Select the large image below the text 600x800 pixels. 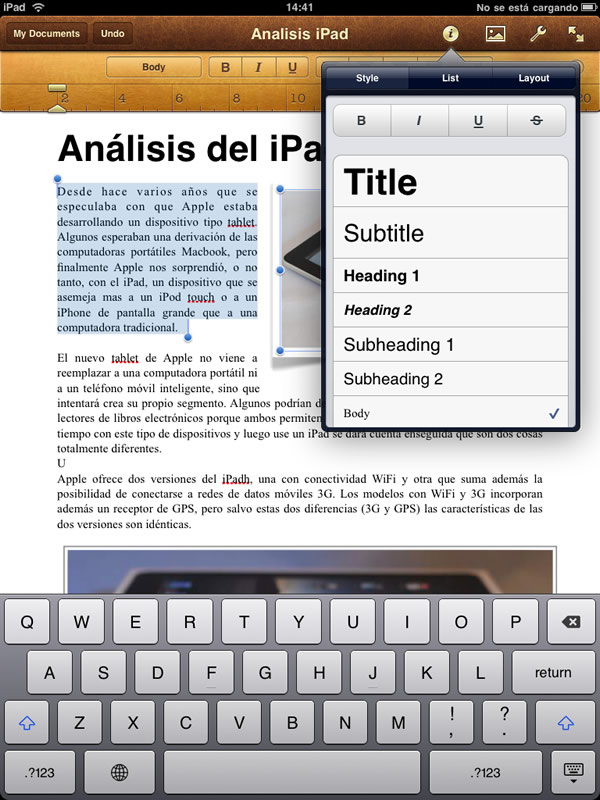point(310,570)
